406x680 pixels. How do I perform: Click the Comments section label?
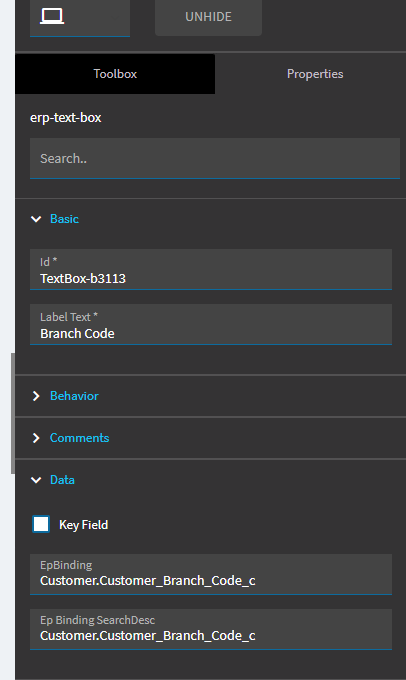79,438
